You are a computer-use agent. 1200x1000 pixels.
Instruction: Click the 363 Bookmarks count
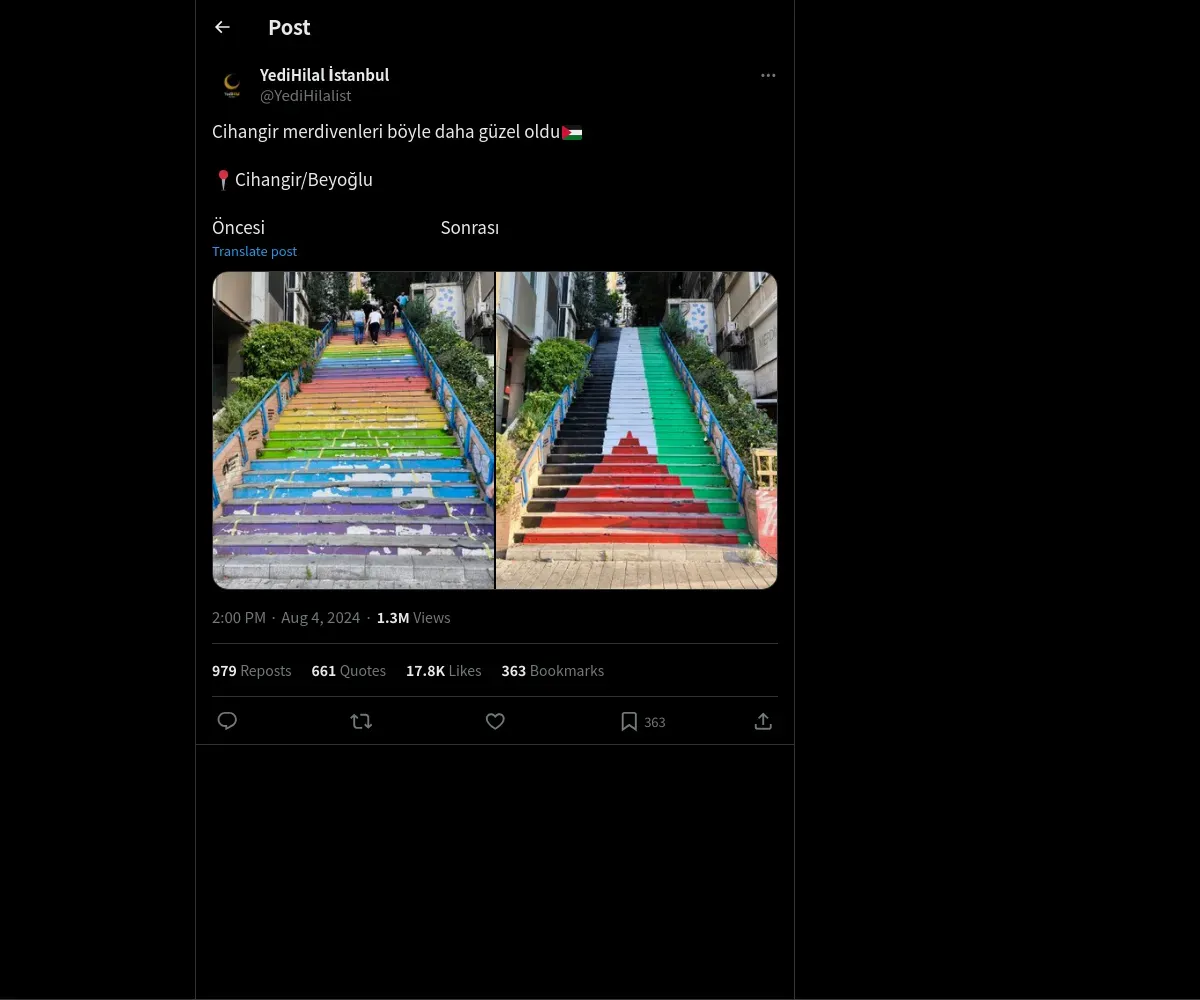coord(552,671)
